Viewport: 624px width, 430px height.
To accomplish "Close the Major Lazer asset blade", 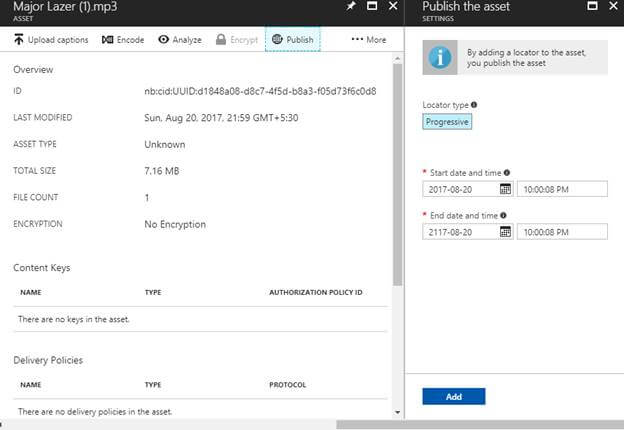I will tap(393, 6).
